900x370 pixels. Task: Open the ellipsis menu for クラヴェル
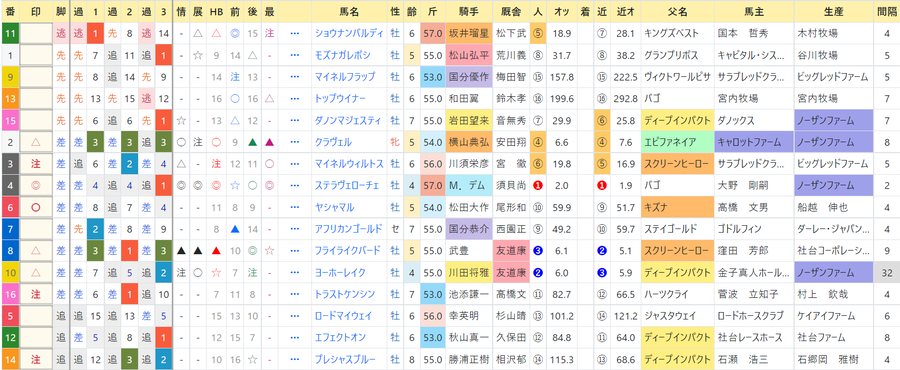295,142
